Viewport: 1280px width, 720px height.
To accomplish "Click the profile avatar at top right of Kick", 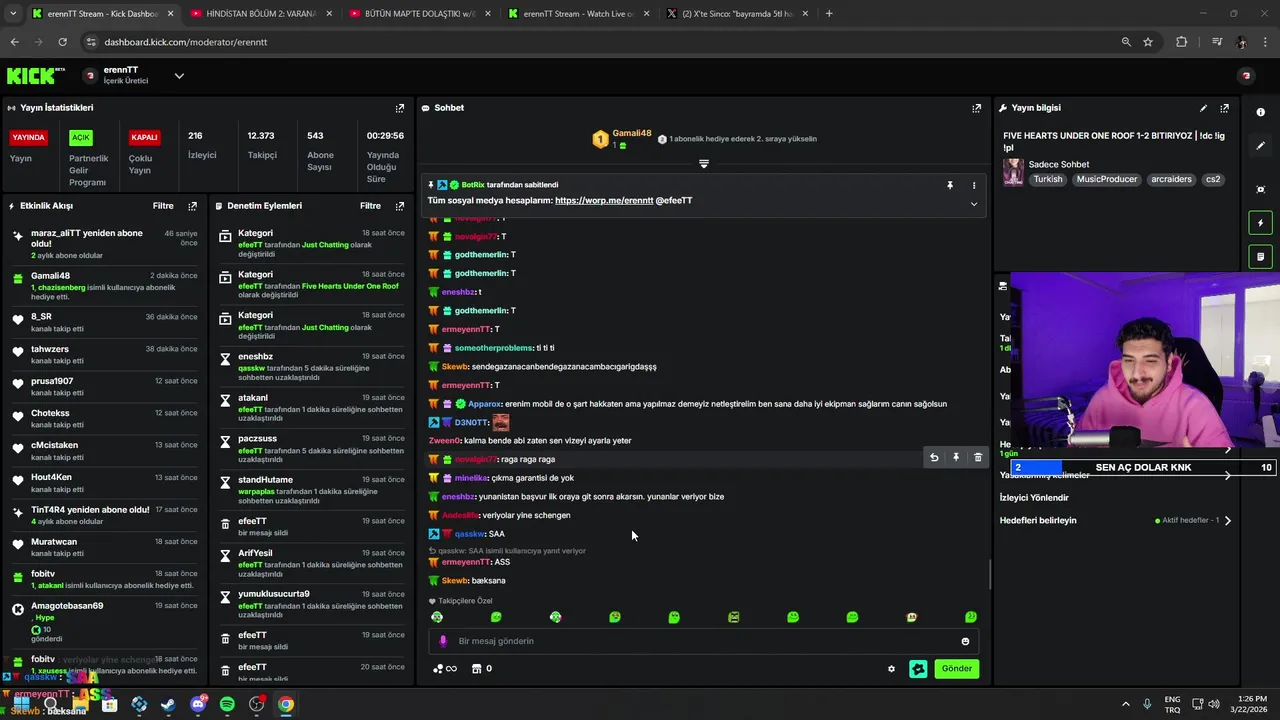I will (1246, 76).
